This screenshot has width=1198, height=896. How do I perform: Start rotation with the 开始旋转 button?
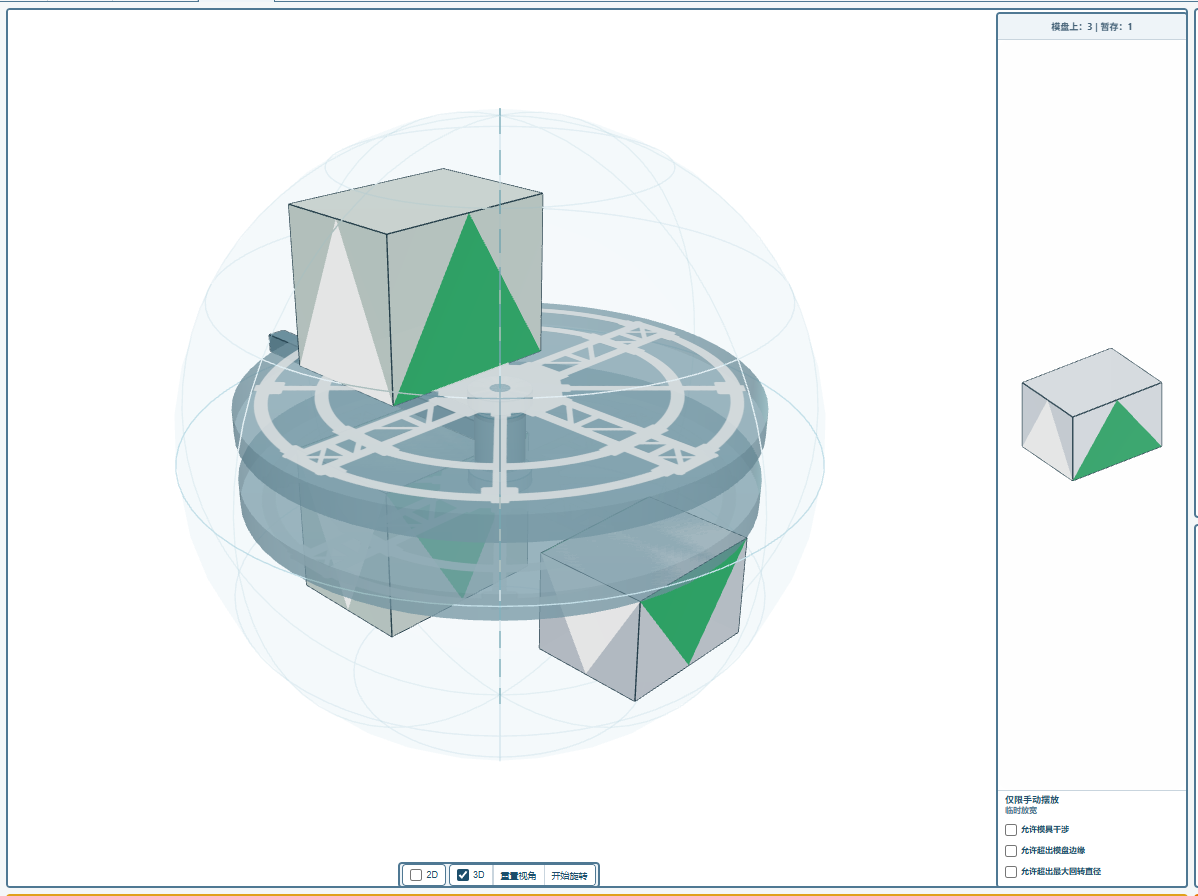(569, 875)
